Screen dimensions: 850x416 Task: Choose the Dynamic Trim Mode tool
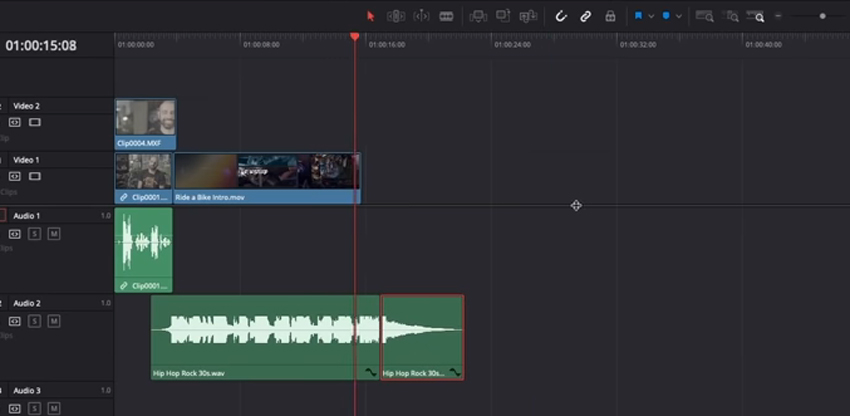click(x=421, y=16)
